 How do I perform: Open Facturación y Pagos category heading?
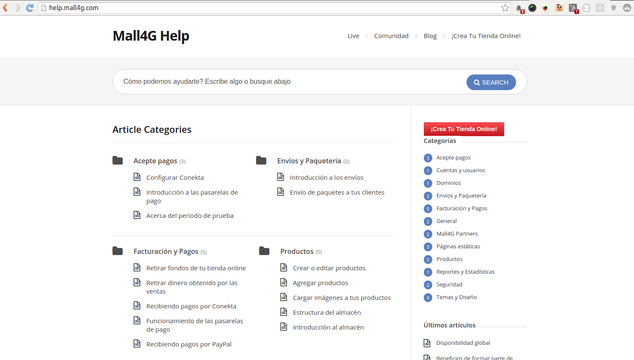coord(166,252)
